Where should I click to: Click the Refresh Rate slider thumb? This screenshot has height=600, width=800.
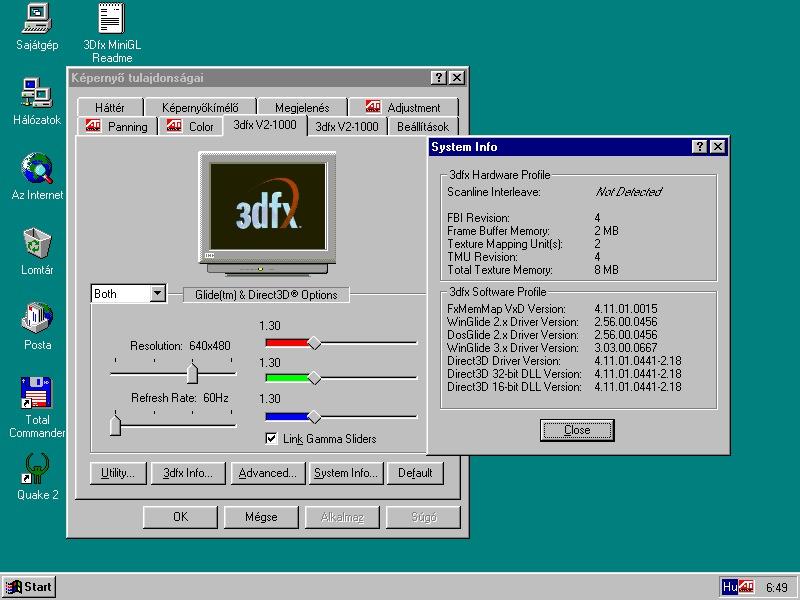115,424
